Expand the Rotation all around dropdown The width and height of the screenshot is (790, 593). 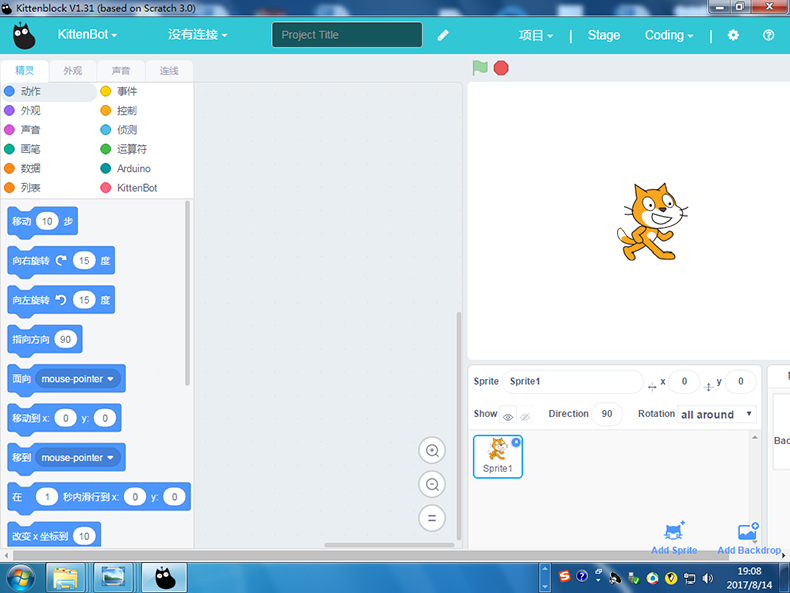point(716,414)
